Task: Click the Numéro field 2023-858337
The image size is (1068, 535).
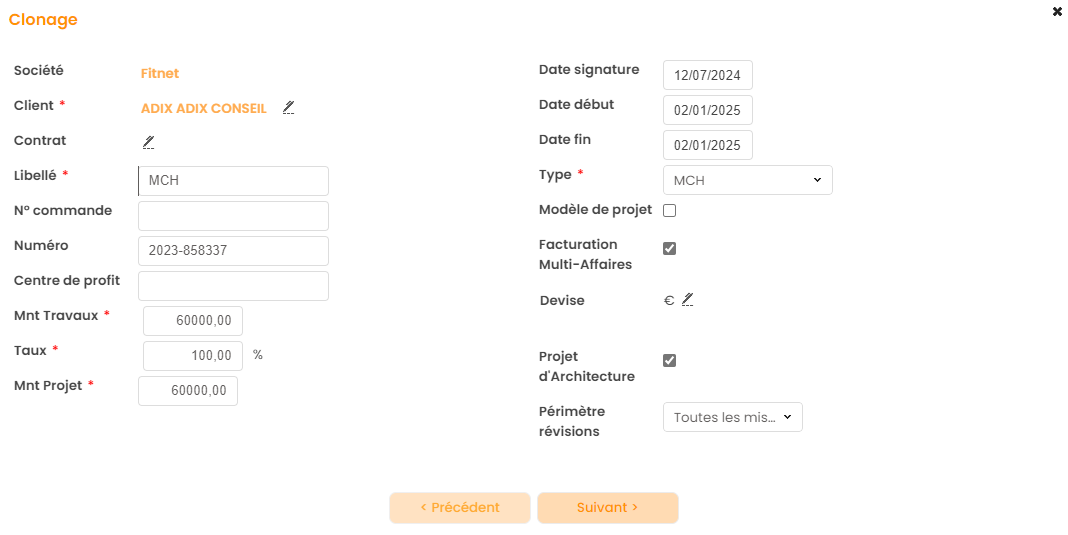Action: point(233,251)
